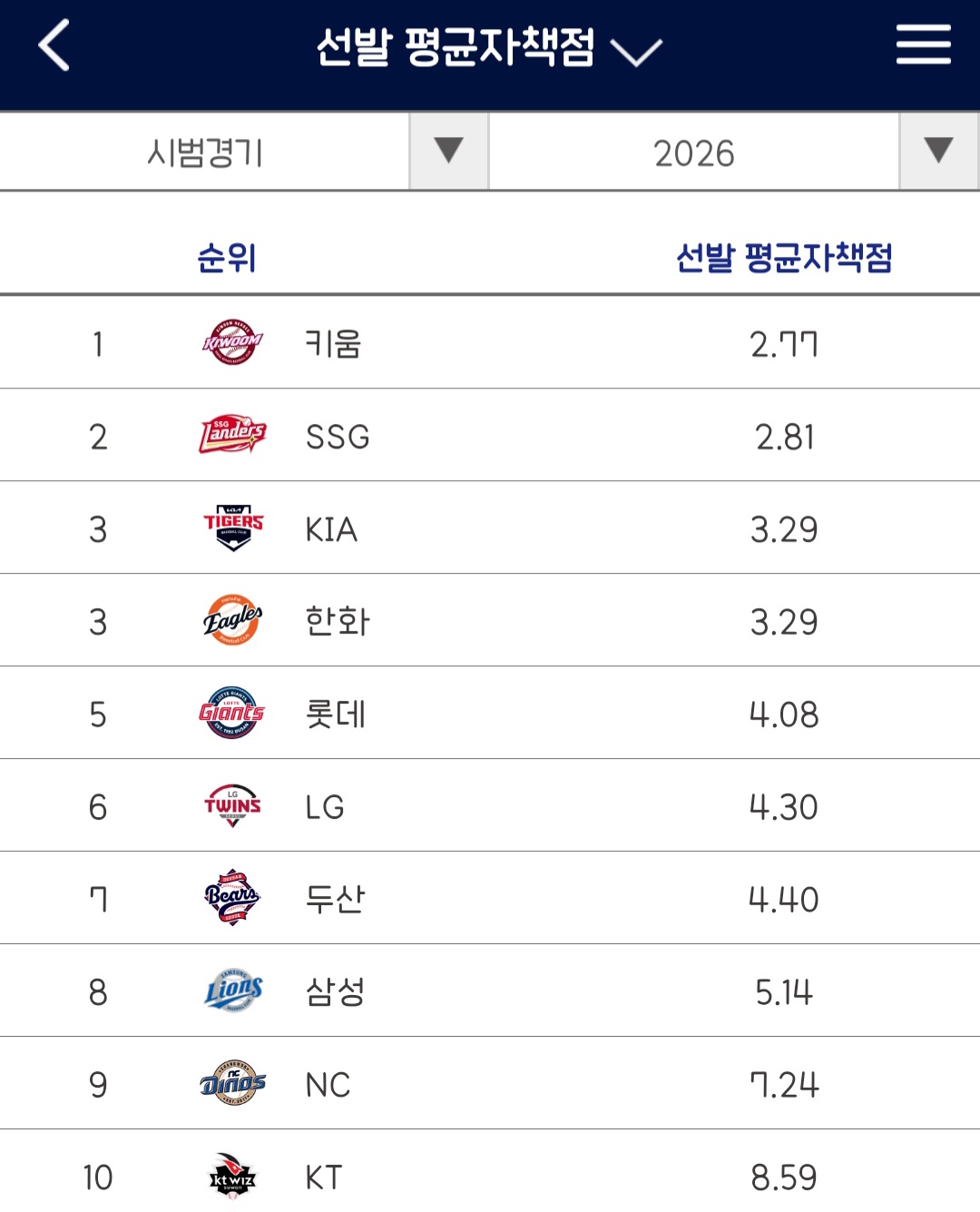The image size is (980, 1212).
Task: Click the KIA Tigers team logo
Action: (232, 528)
